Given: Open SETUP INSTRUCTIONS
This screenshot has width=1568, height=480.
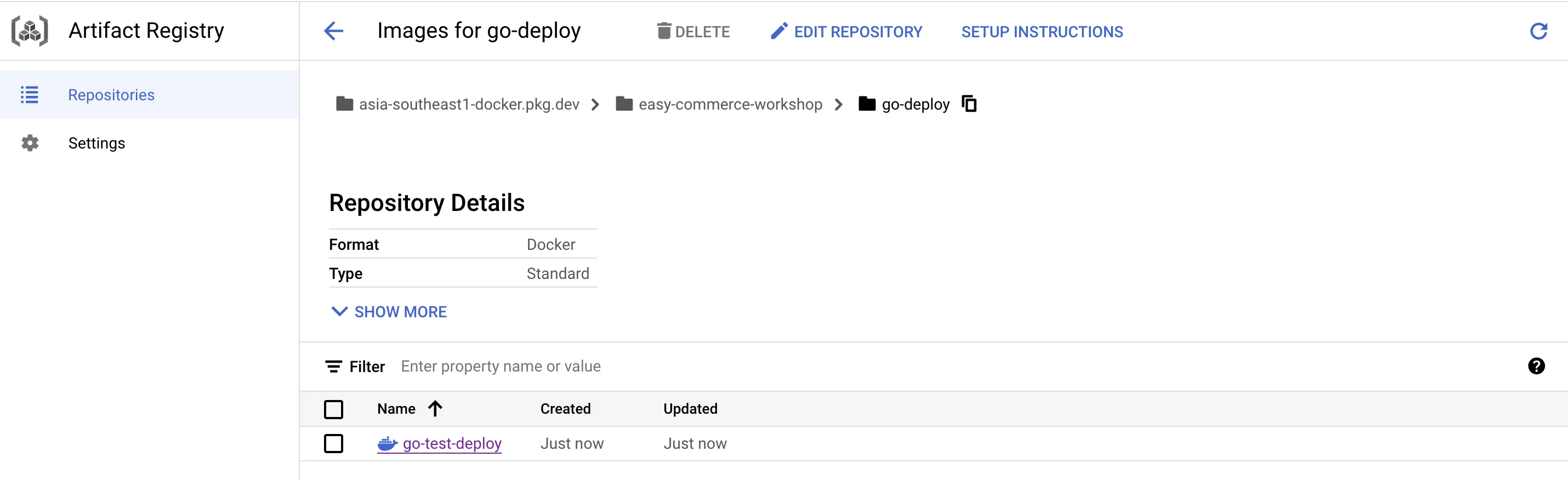Looking at the screenshot, I should pyautogui.click(x=1042, y=32).
